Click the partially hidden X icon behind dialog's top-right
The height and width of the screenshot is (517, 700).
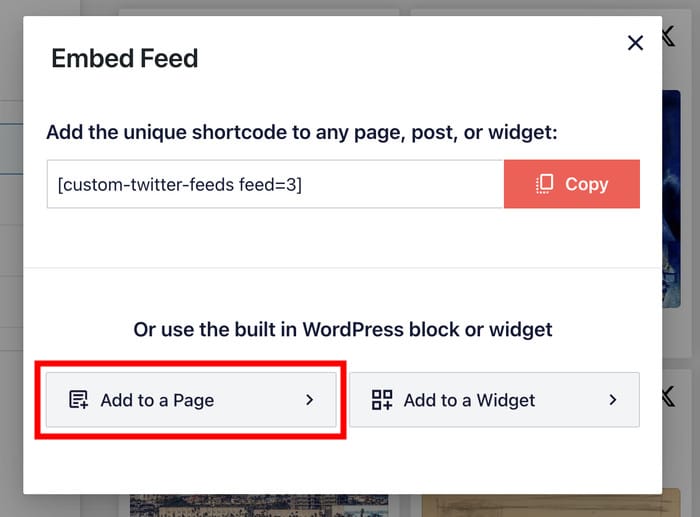tap(668, 38)
